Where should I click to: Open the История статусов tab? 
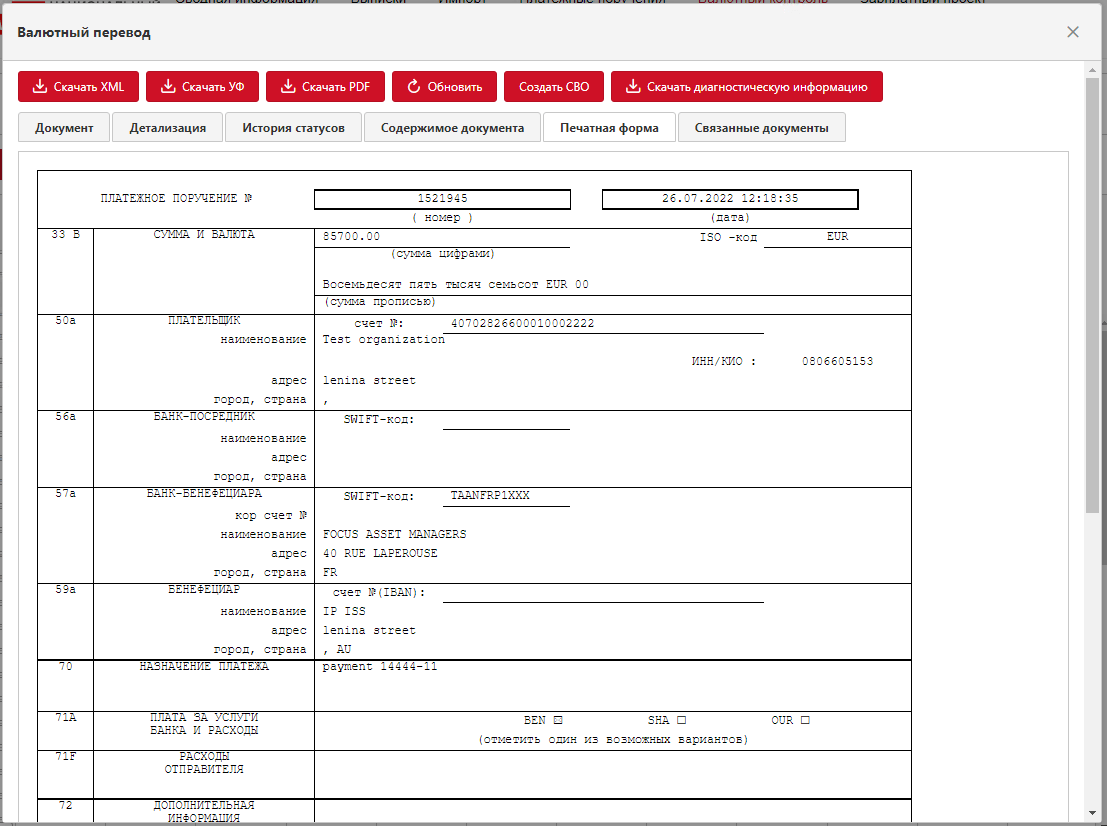293,128
